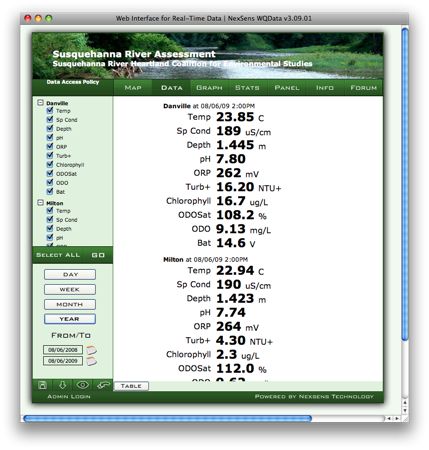Viewport: 429px width, 450px height.
Task: Click the Table button below data
Action: point(131,386)
